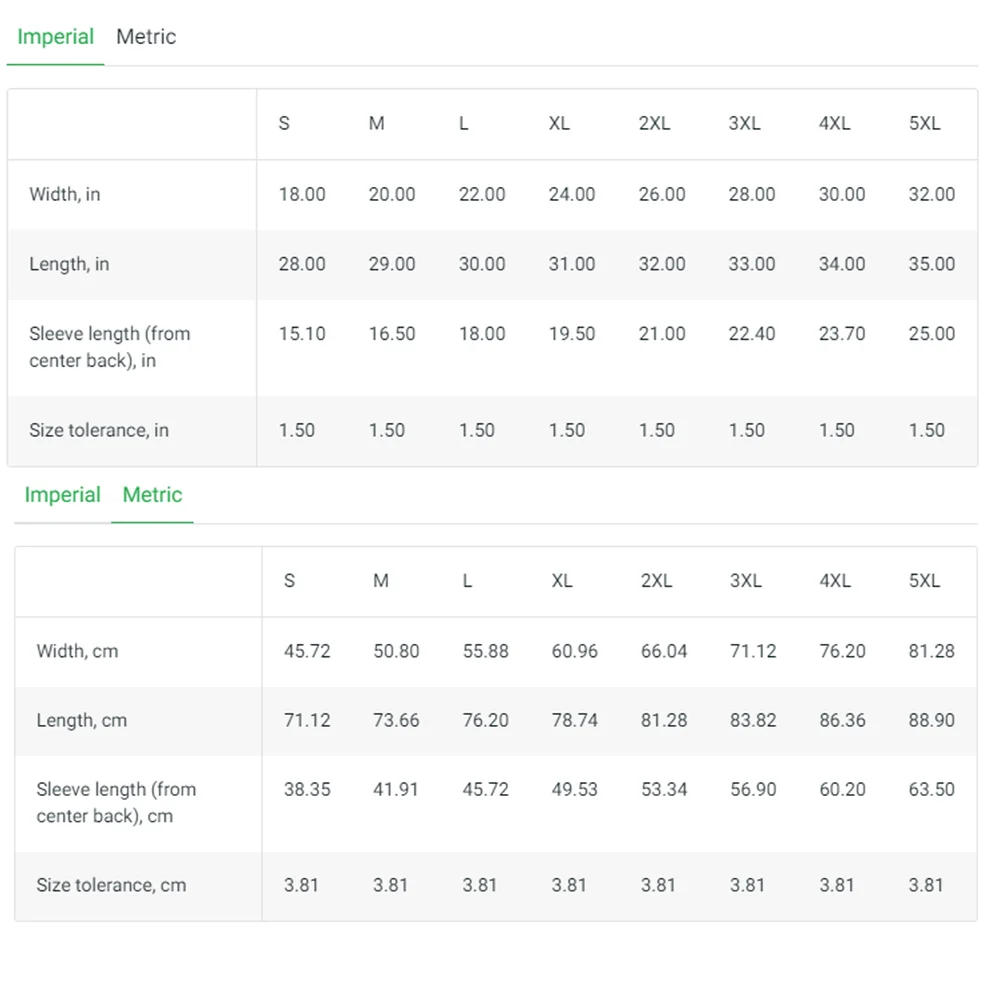Click the S header in the cm table
The width and height of the screenshot is (1000, 1000).
(x=289, y=581)
